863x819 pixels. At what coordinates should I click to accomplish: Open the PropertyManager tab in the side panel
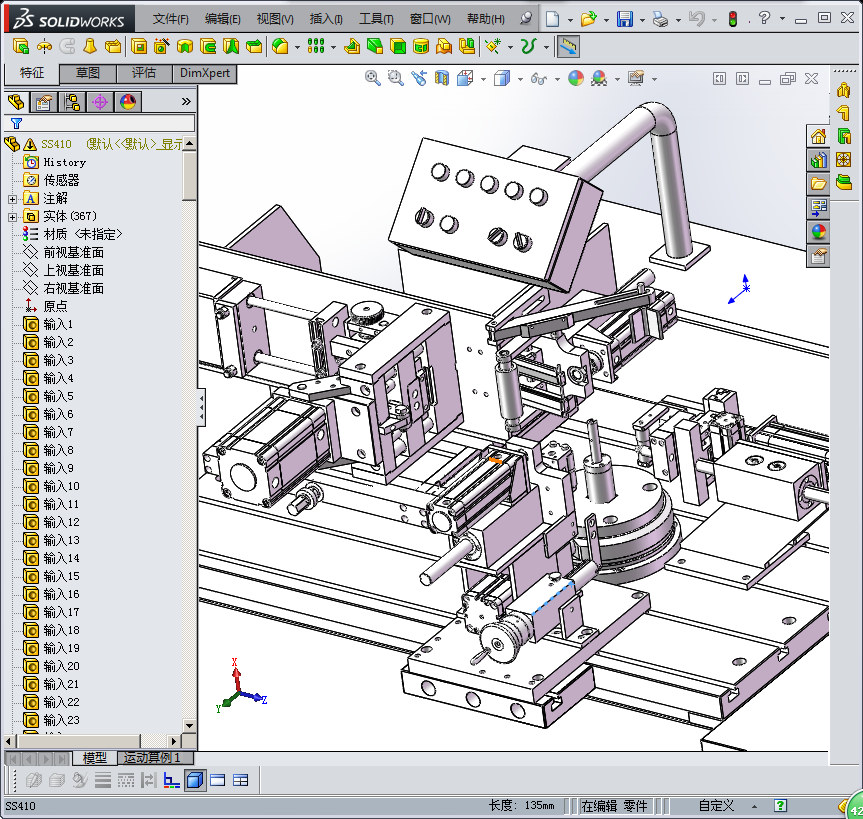[x=43, y=101]
